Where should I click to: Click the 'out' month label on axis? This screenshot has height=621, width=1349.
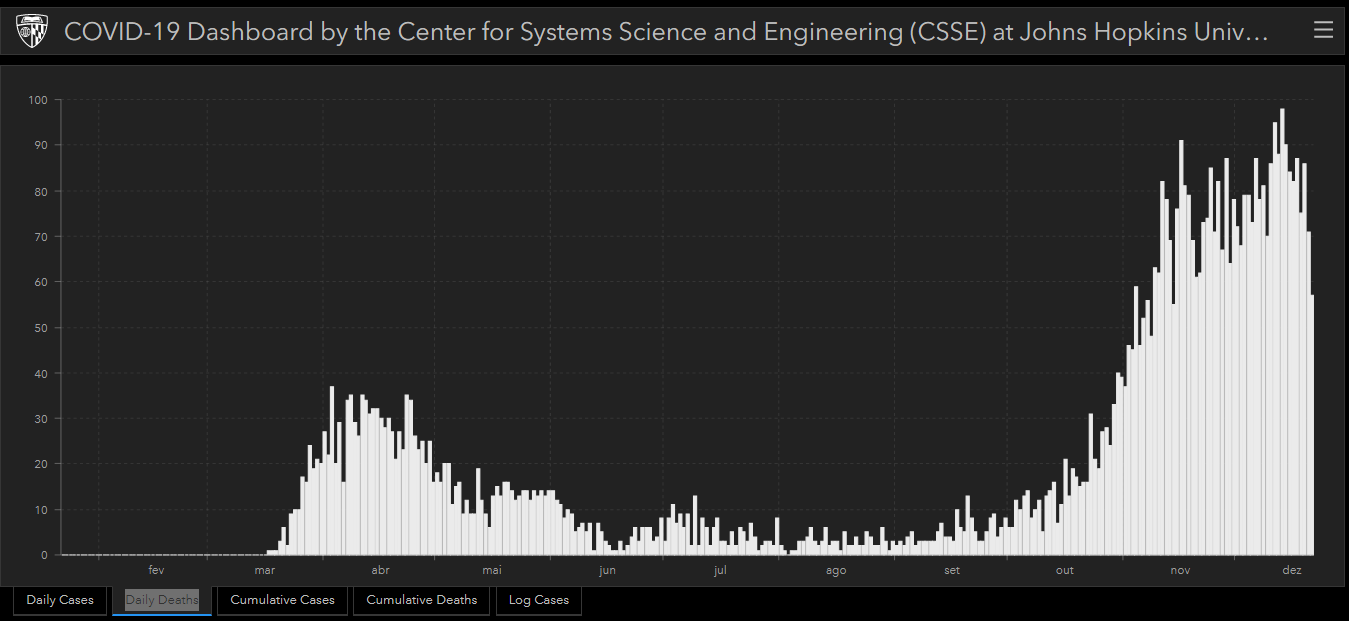tap(1065, 570)
